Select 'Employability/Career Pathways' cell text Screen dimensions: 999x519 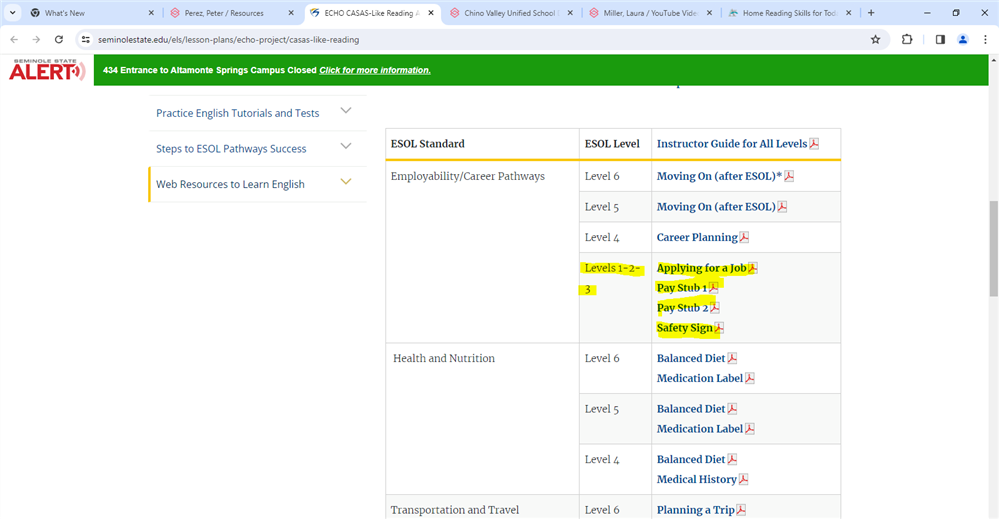[468, 176]
